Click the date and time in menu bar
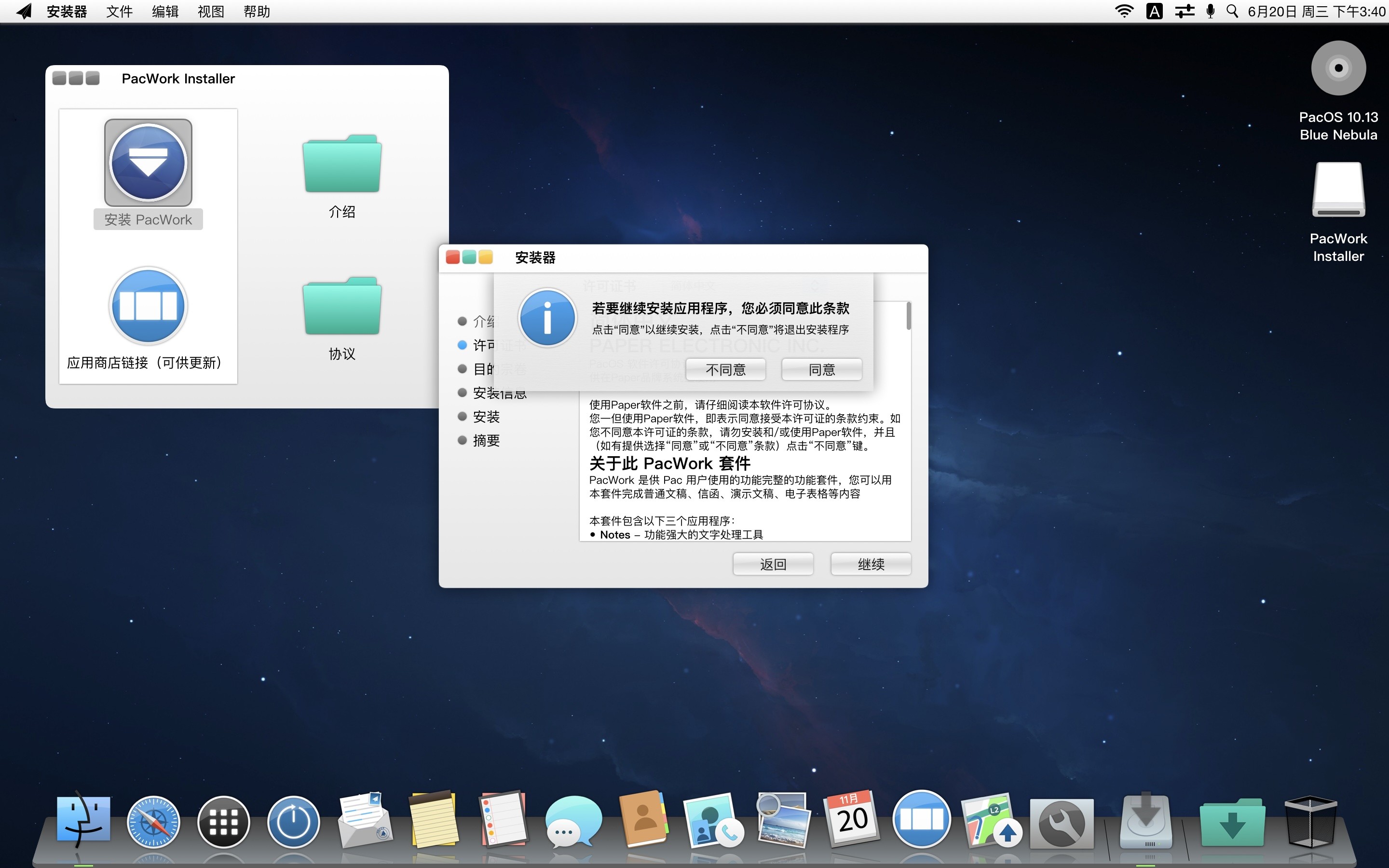Viewport: 1389px width, 868px height. pyautogui.click(x=1316, y=12)
